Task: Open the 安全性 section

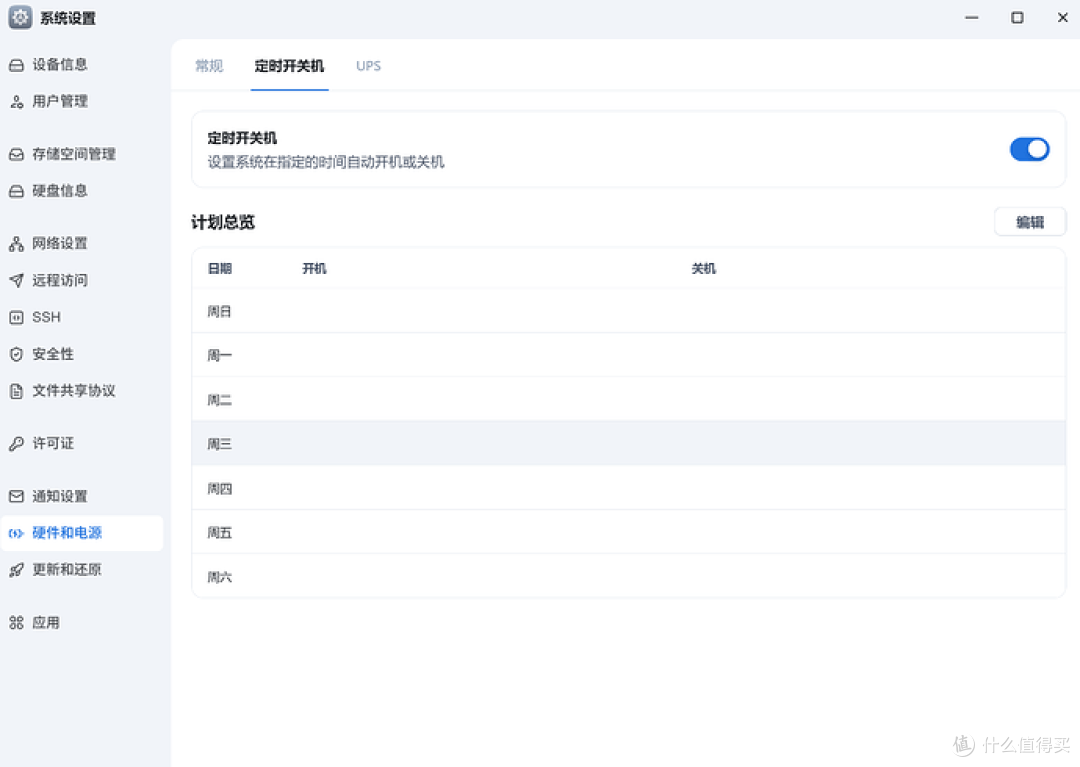Action: [51, 353]
